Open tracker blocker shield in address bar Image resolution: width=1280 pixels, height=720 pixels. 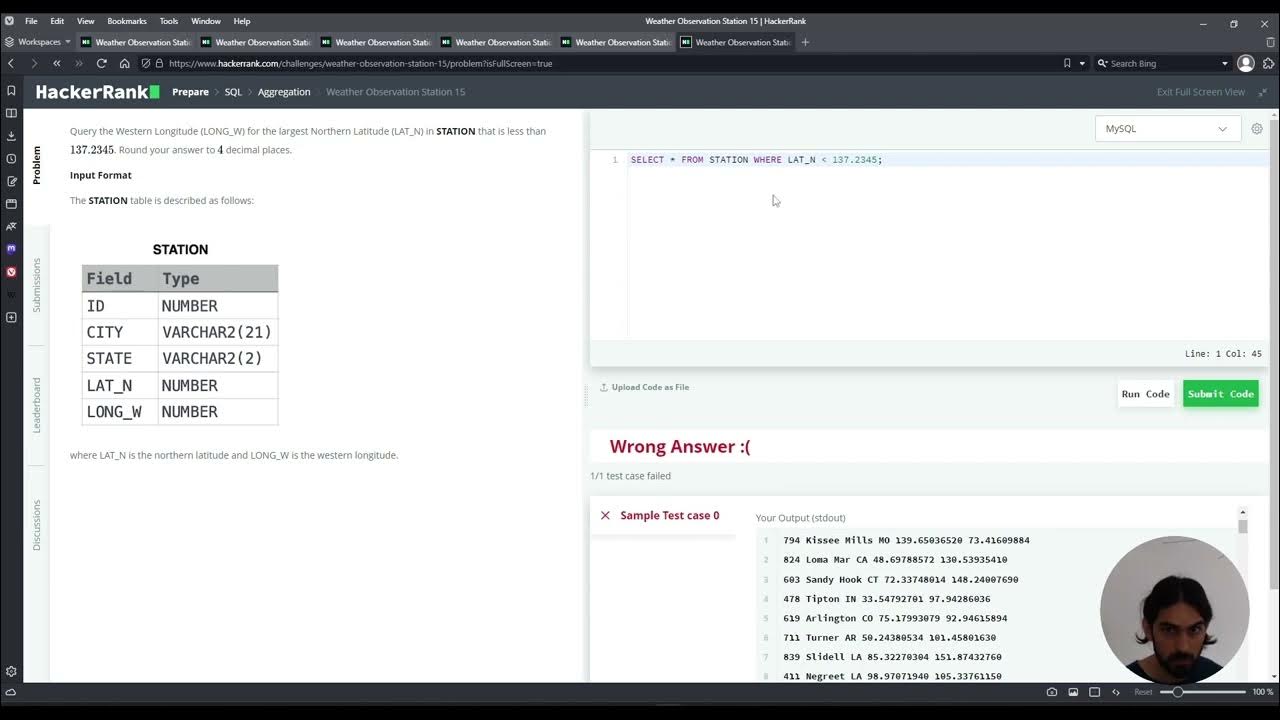pos(146,63)
